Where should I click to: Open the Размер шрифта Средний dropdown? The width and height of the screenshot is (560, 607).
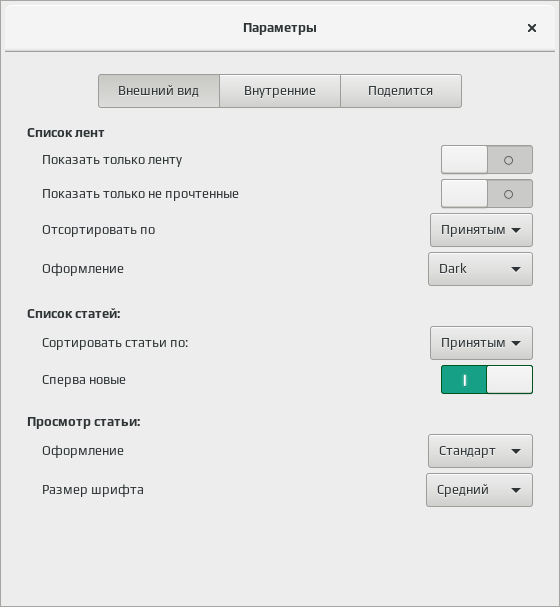tap(480, 490)
